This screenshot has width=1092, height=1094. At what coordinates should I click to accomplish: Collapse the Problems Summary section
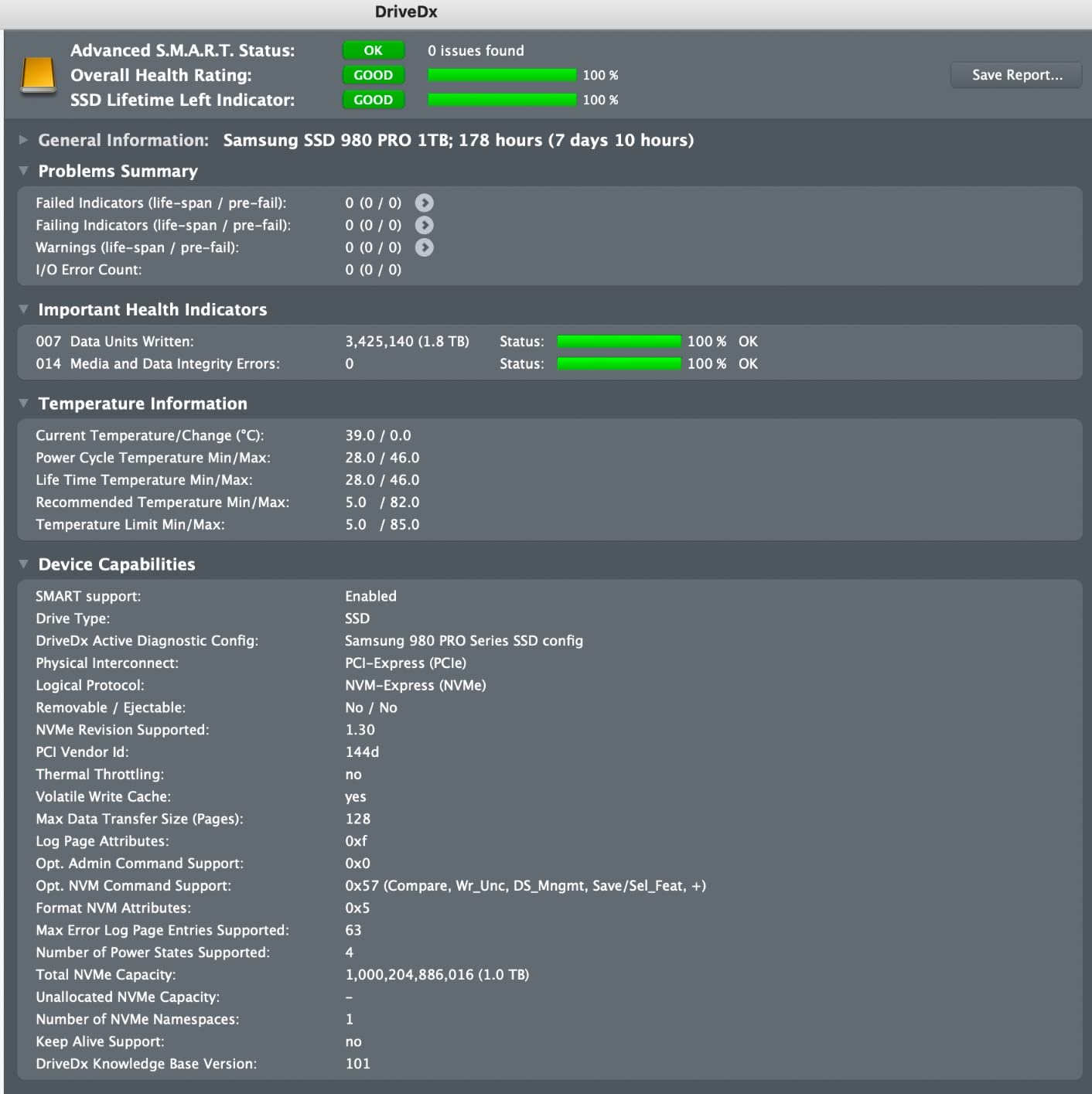coord(23,171)
